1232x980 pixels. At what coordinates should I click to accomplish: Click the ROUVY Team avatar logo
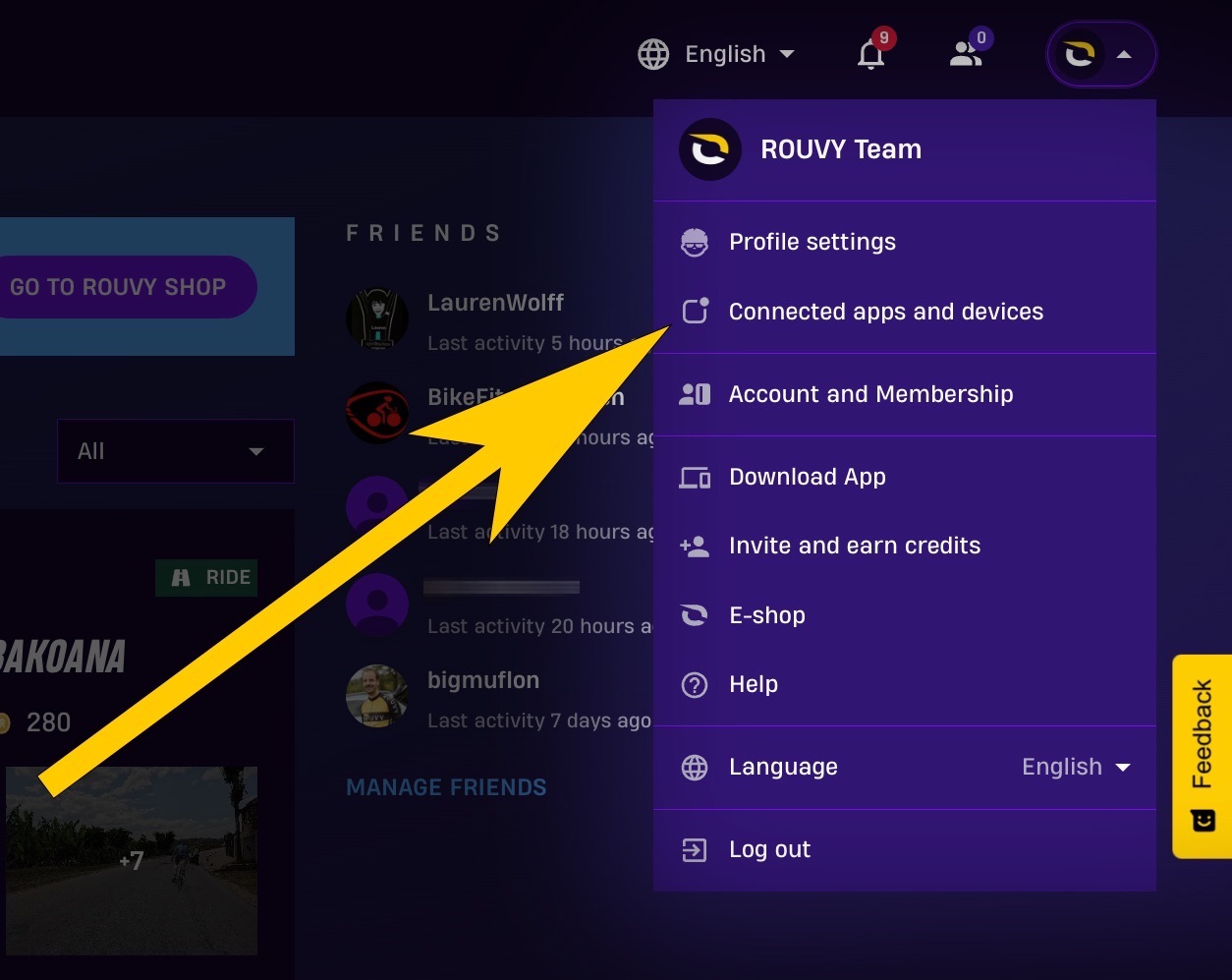pos(709,149)
